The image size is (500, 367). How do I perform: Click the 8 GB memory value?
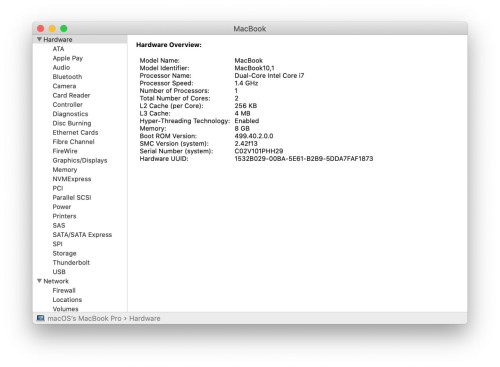coord(242,128)
